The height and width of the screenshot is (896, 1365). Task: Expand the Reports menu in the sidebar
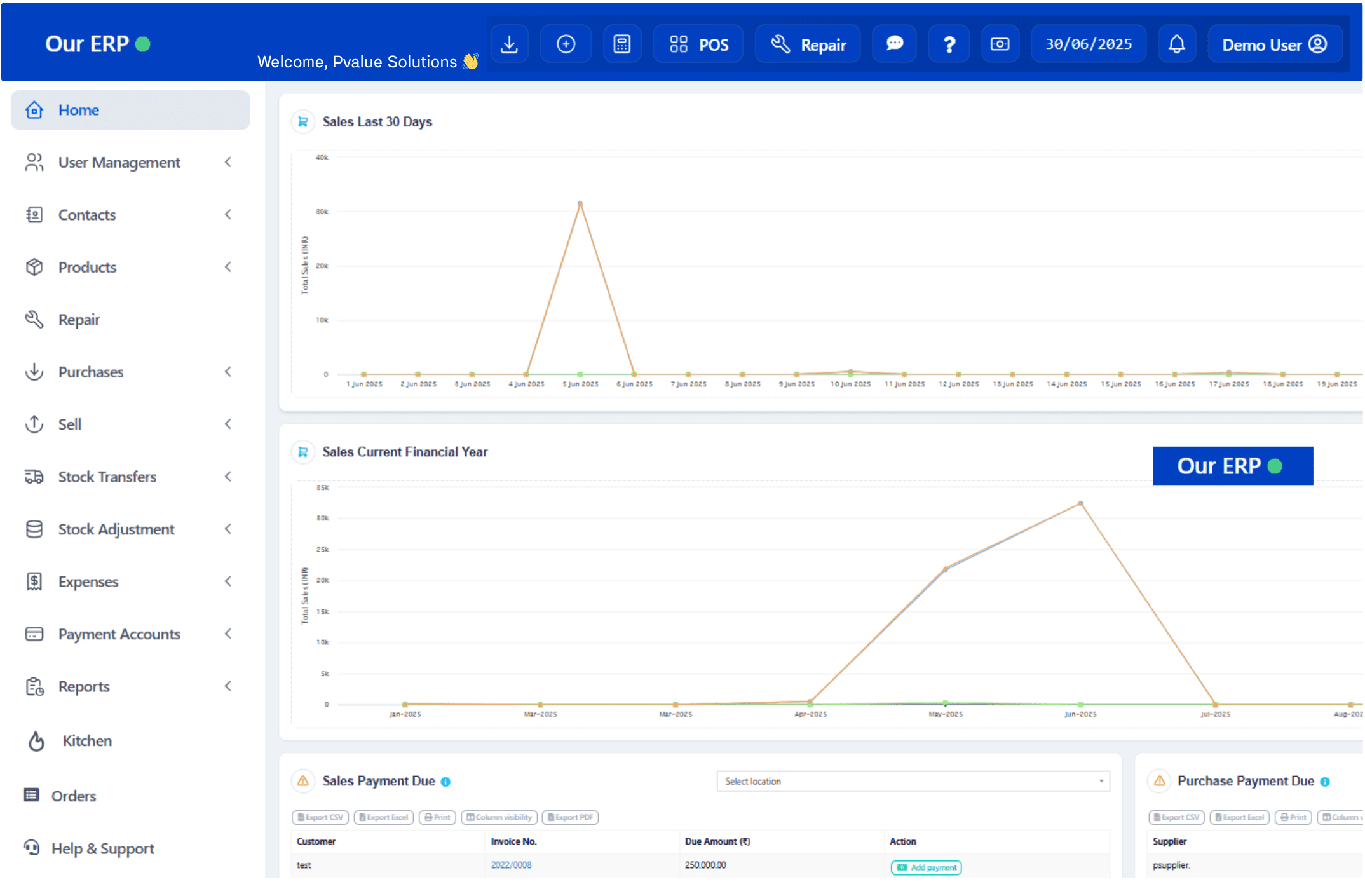[83, 686]
